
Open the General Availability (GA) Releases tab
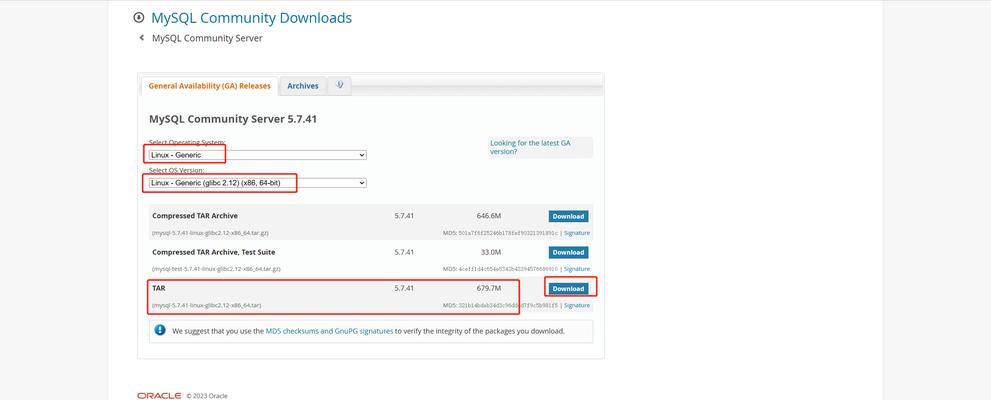209,86
